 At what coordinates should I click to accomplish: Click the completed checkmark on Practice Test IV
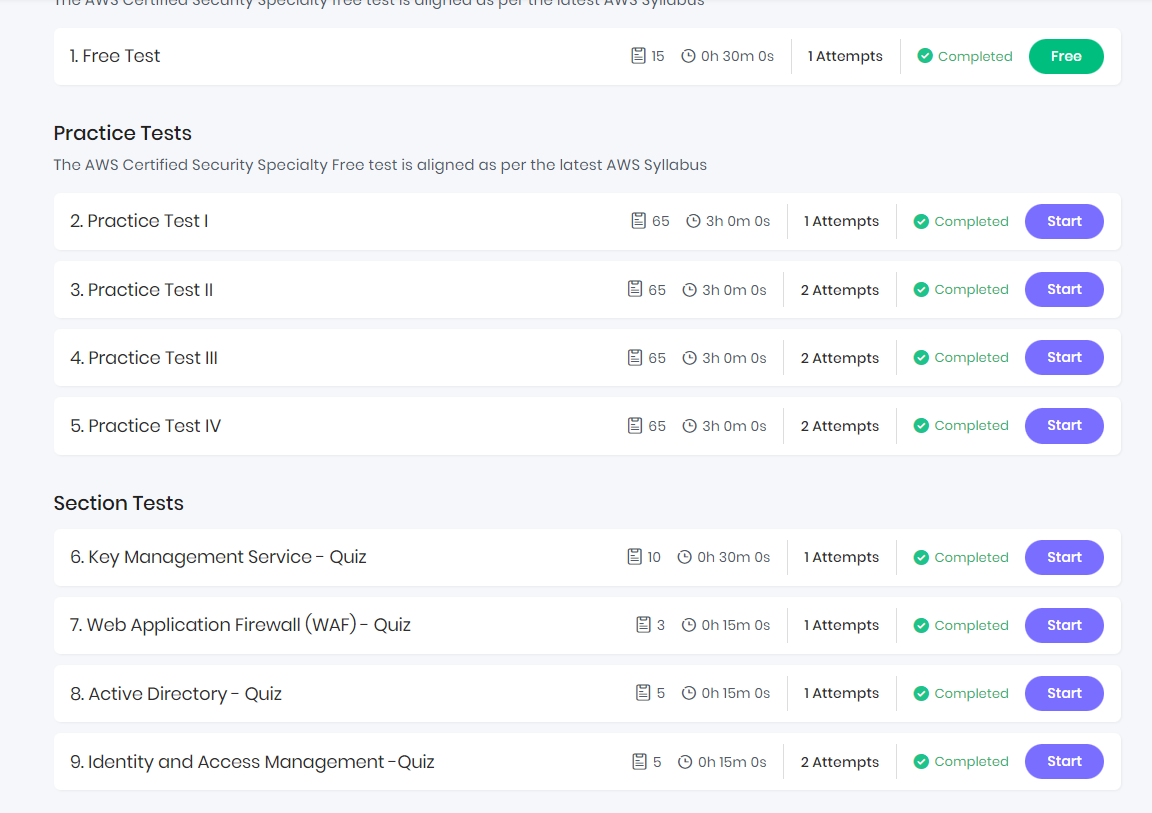point(921,426)
